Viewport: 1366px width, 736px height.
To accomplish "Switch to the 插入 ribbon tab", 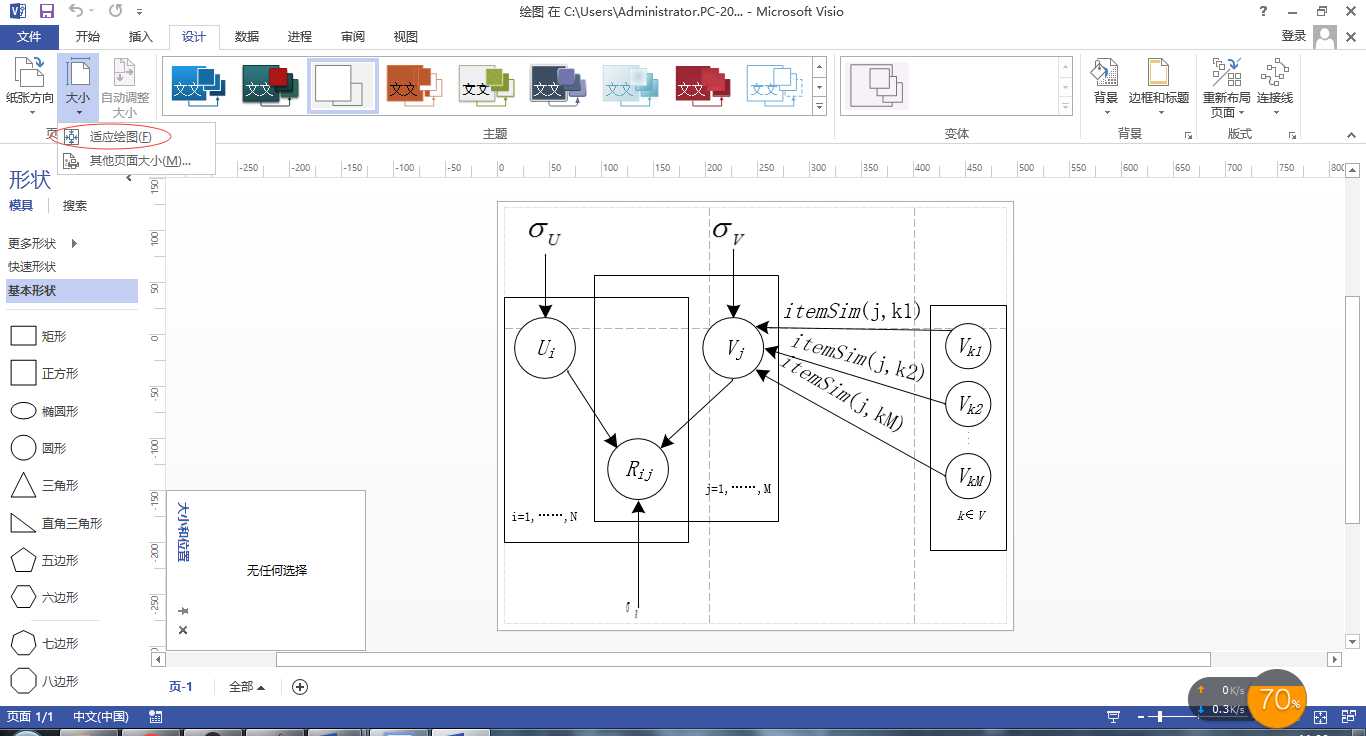I will coord(141,37).
